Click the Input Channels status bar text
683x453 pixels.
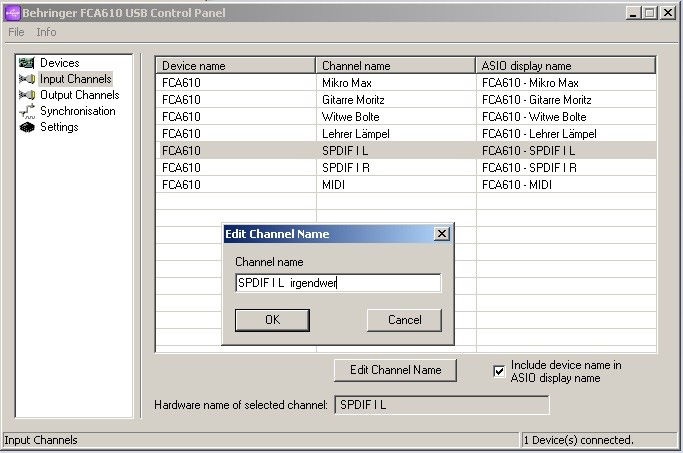click(x=41, y=440)
